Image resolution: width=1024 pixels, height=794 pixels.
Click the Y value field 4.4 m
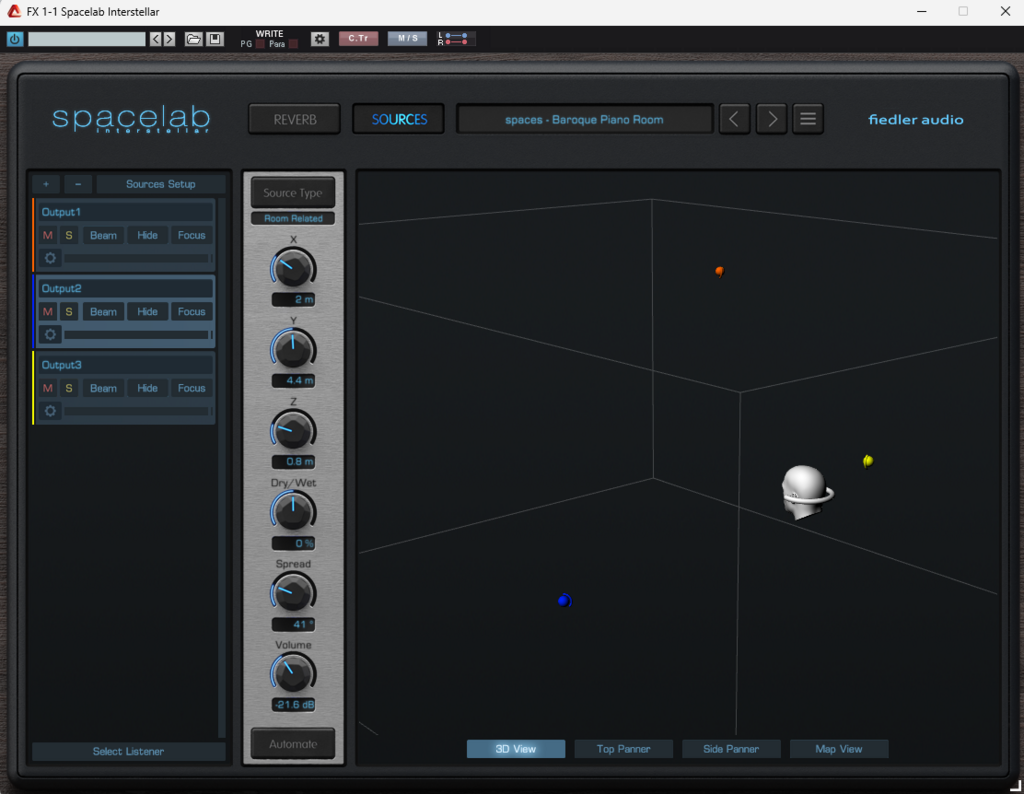293,381
